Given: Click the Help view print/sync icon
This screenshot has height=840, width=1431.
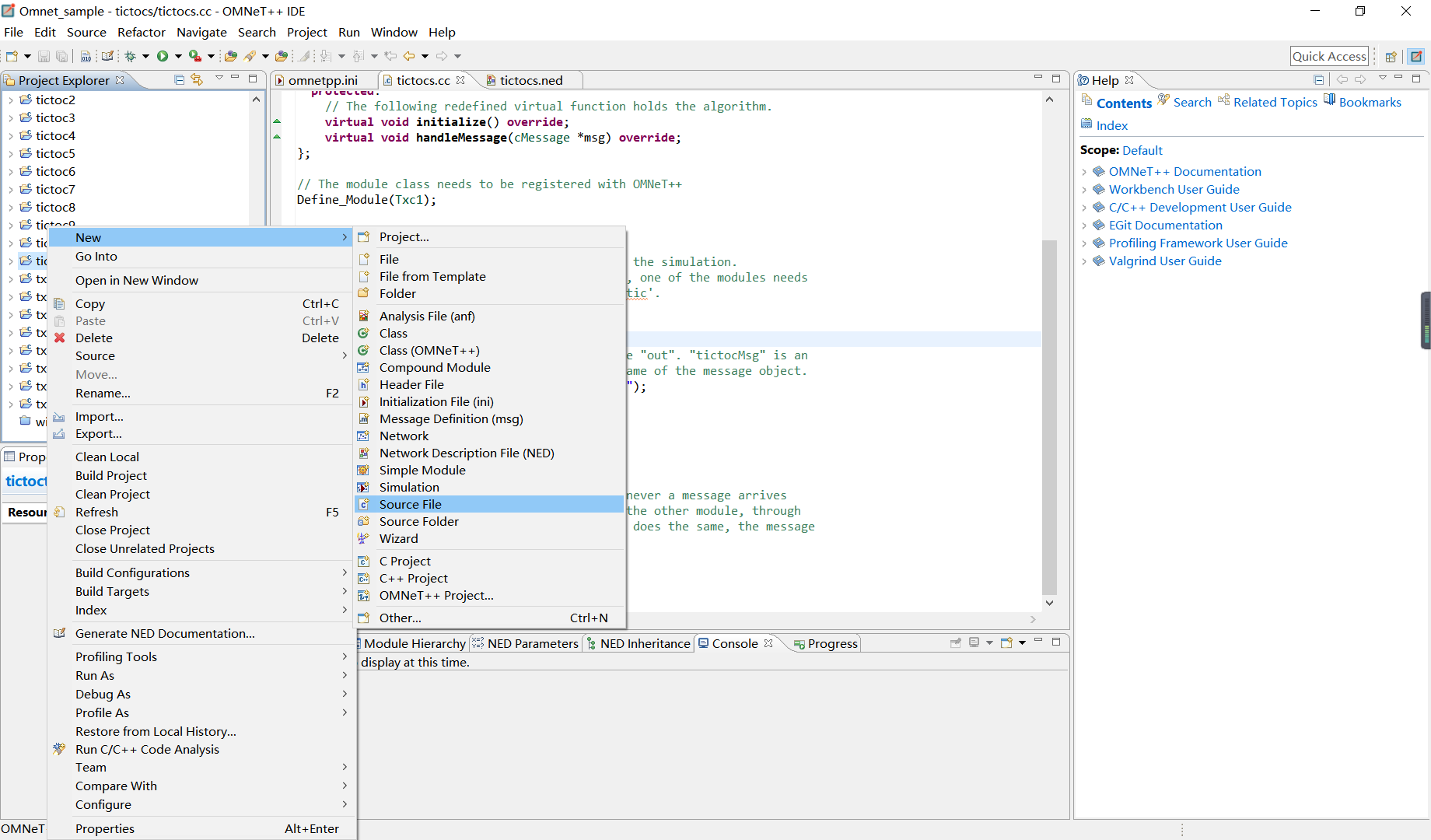Looking at the screenshot, I should 1318,79.
